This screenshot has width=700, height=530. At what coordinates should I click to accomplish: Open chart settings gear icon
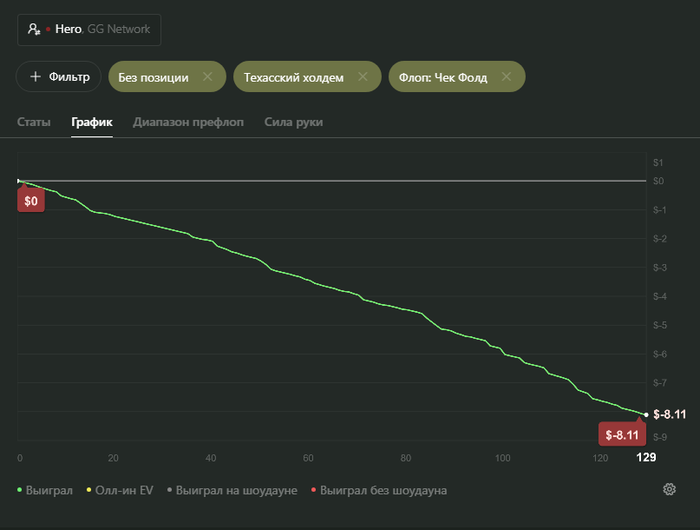(x=669, y=489)
